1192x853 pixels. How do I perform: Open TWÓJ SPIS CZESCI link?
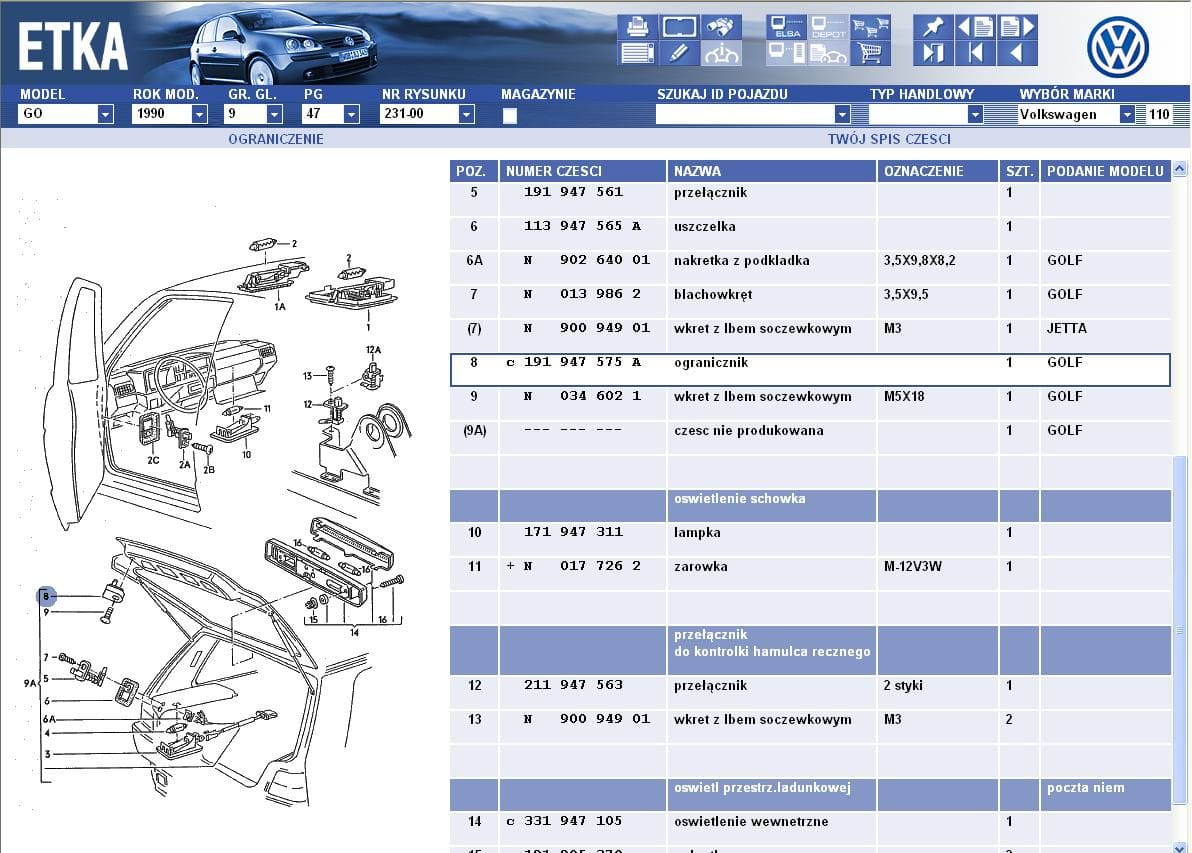[x=889, y=139]
